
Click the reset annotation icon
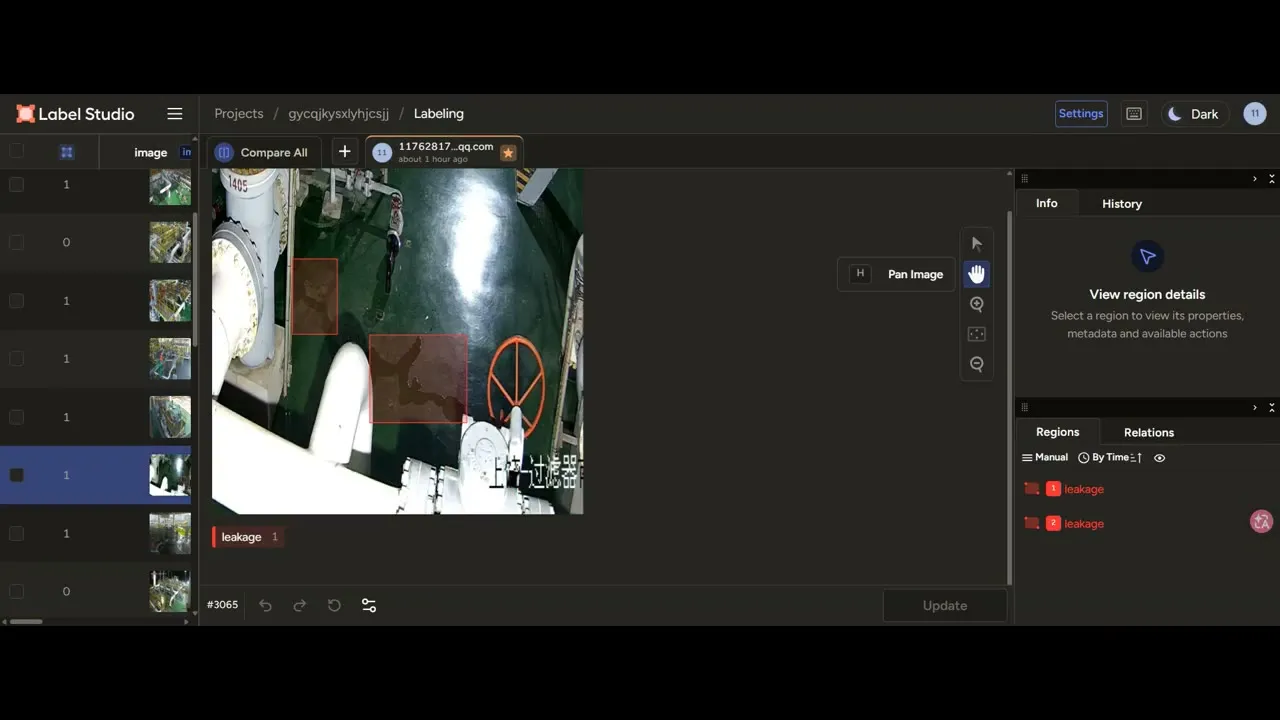334,605
